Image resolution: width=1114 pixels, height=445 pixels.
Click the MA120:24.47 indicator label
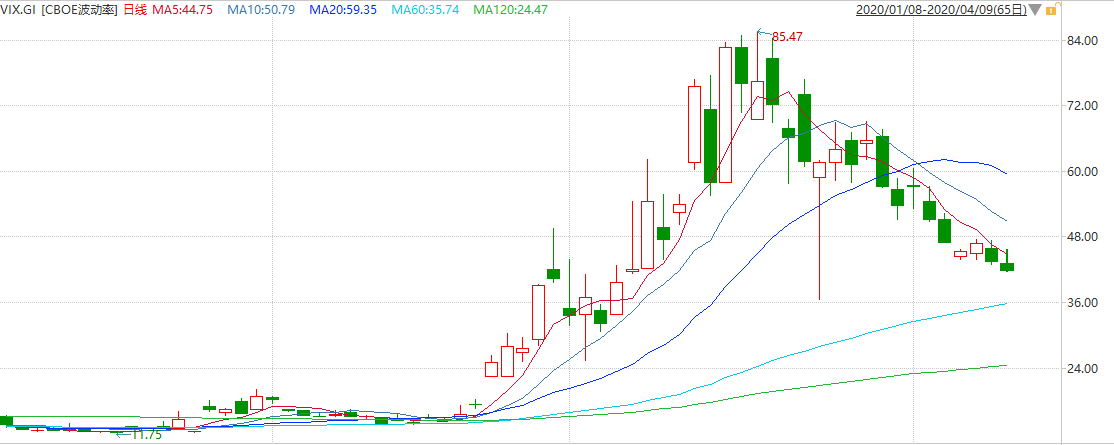[x=511, y=10]
